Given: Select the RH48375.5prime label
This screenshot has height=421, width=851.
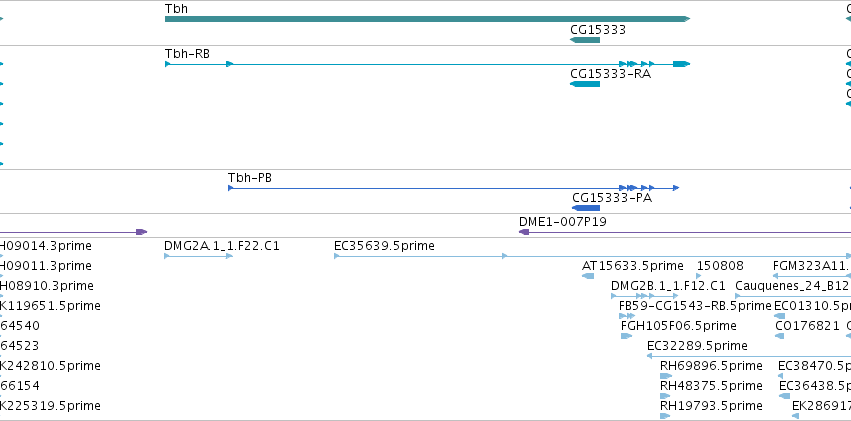Looking at the screenshot, I should point(711,386).
